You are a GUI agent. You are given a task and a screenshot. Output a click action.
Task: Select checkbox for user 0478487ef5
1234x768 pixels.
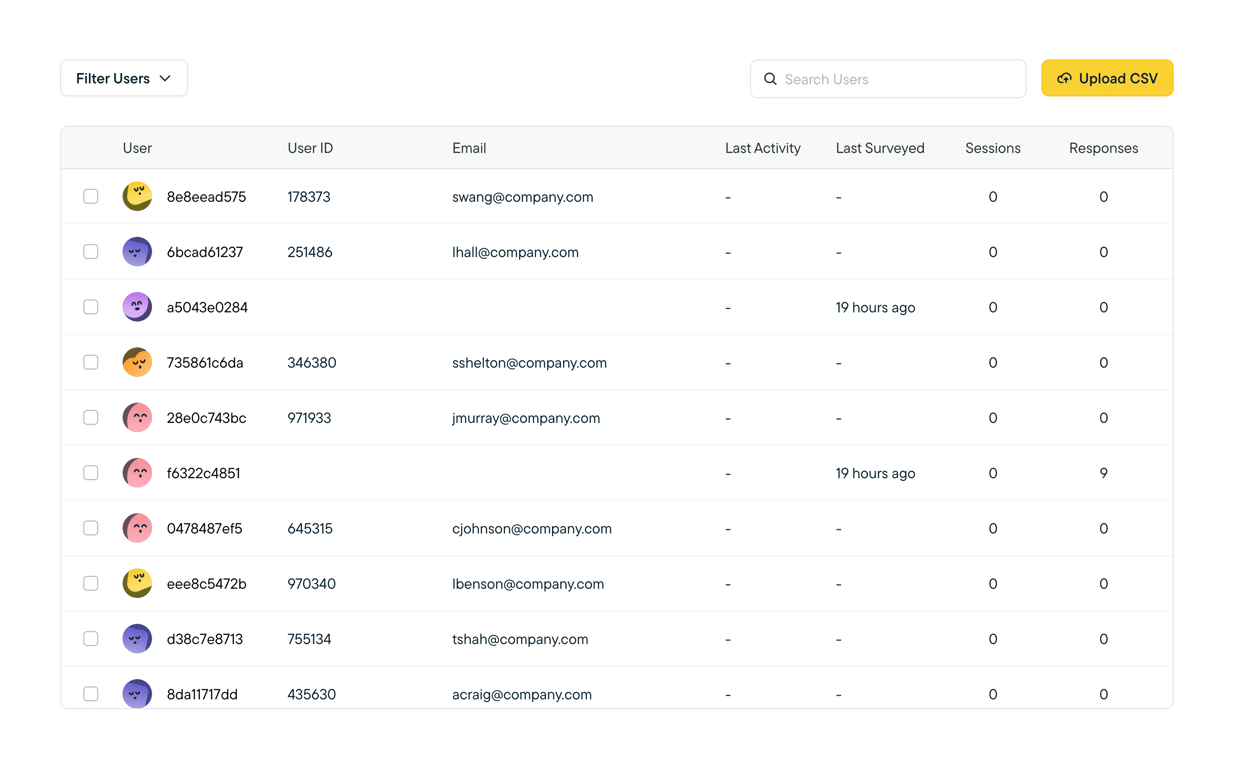[91, 528]
